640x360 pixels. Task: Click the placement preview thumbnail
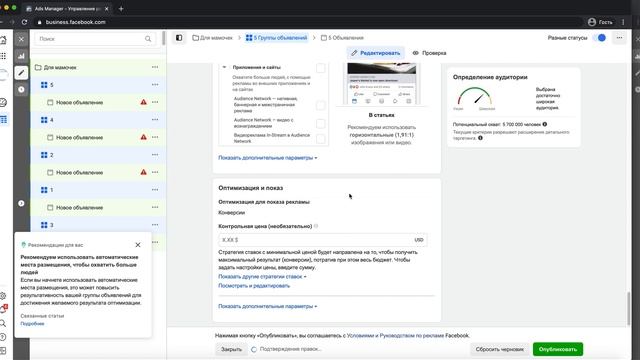(382, 84)
